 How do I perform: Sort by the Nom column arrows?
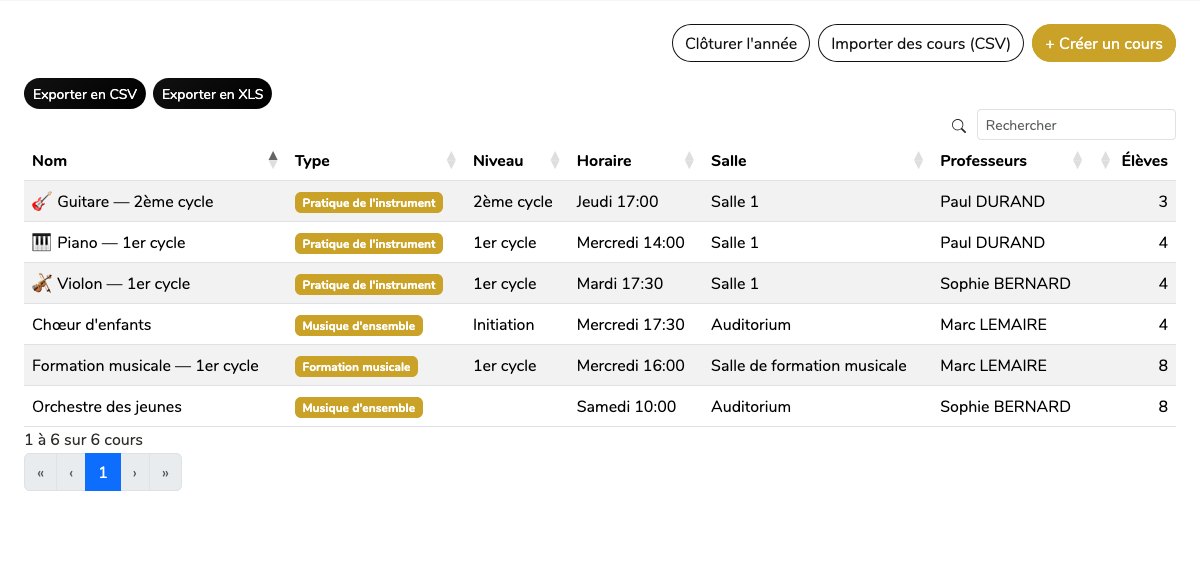pyautogui.click(x=273, y=160)
